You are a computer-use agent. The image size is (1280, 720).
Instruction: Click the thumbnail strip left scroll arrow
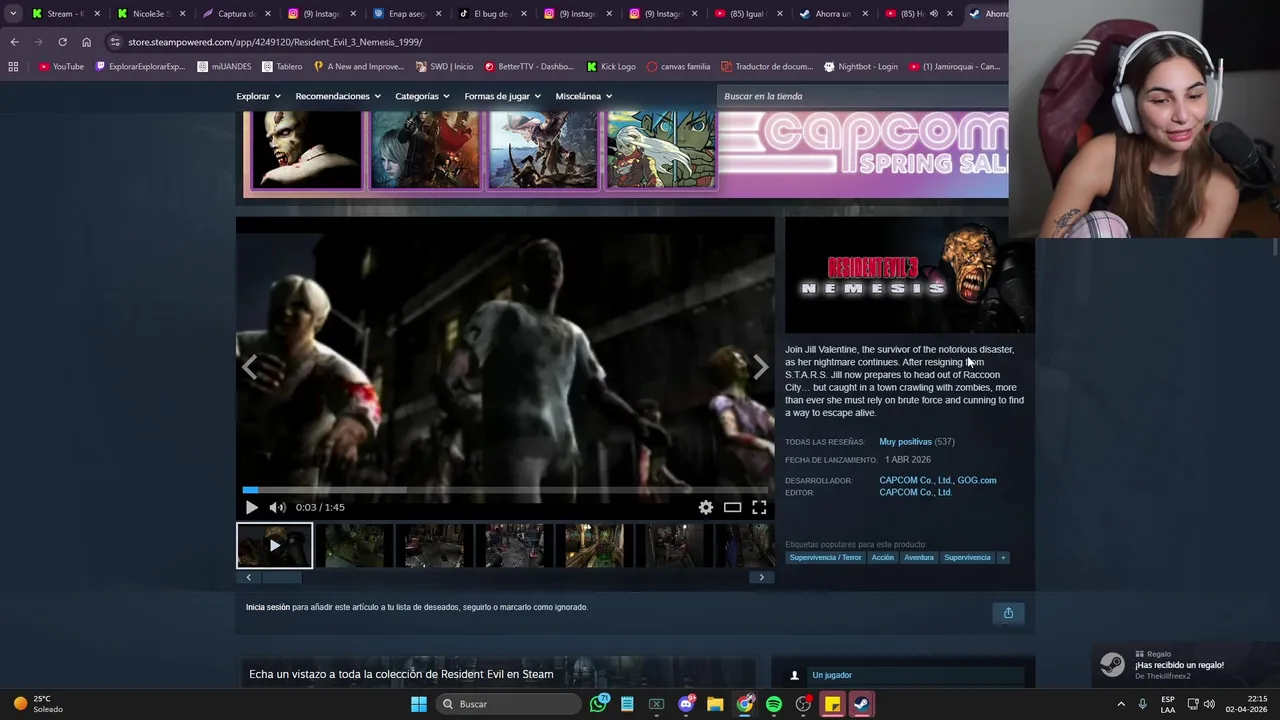249,577
